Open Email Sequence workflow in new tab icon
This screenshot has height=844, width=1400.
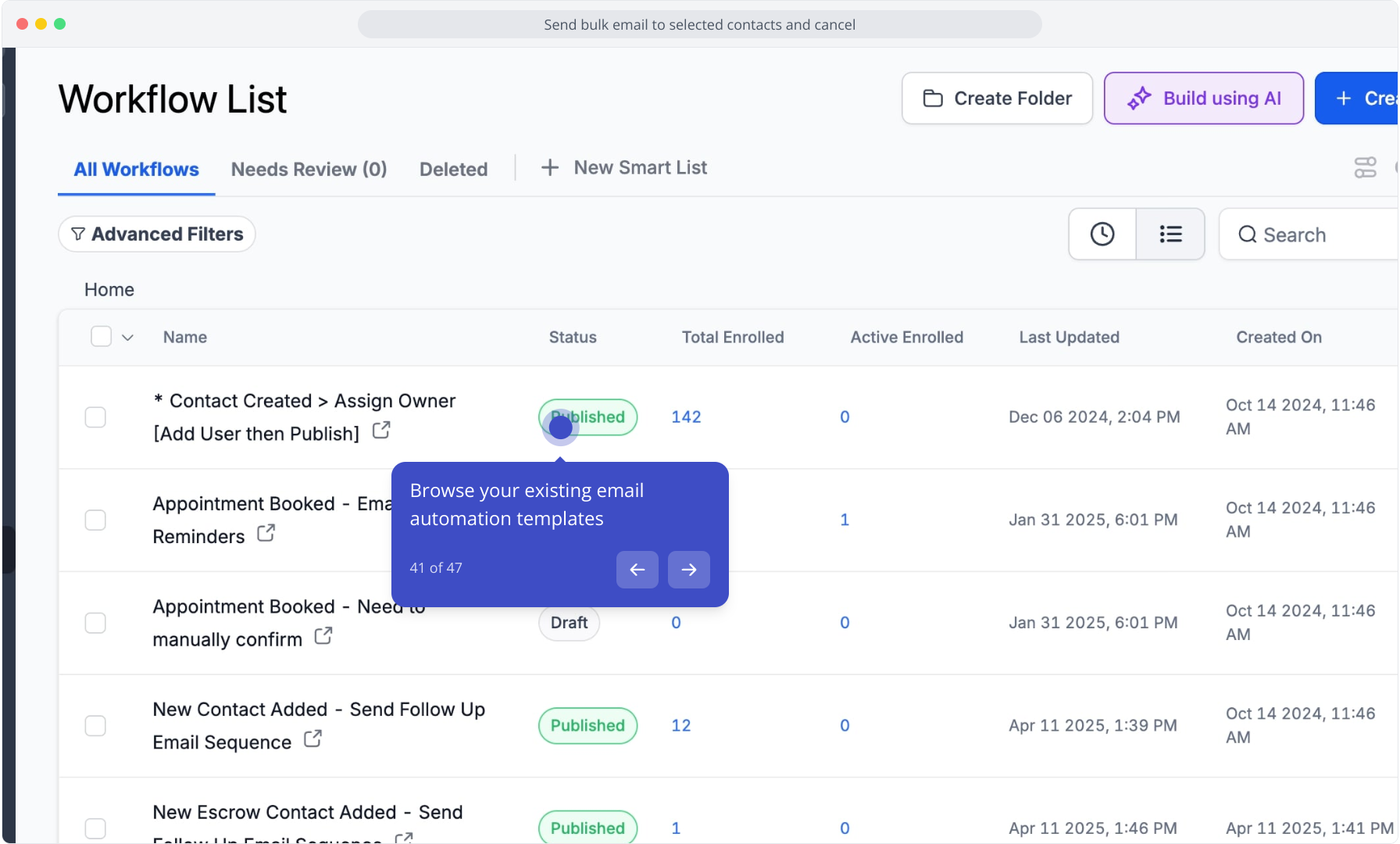click(312, 739)
